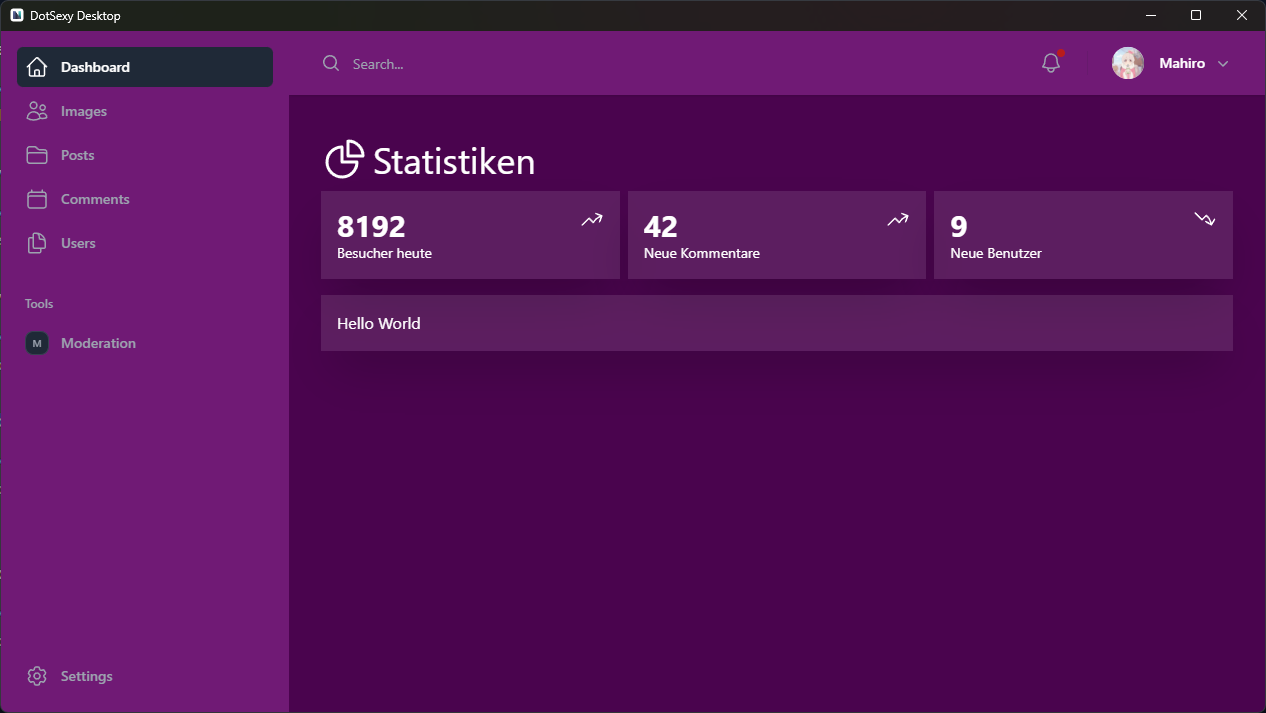This screenshot has height=713, width=1266.
Task: Click the notification bell icon
Action: (x=1050, y=63)
